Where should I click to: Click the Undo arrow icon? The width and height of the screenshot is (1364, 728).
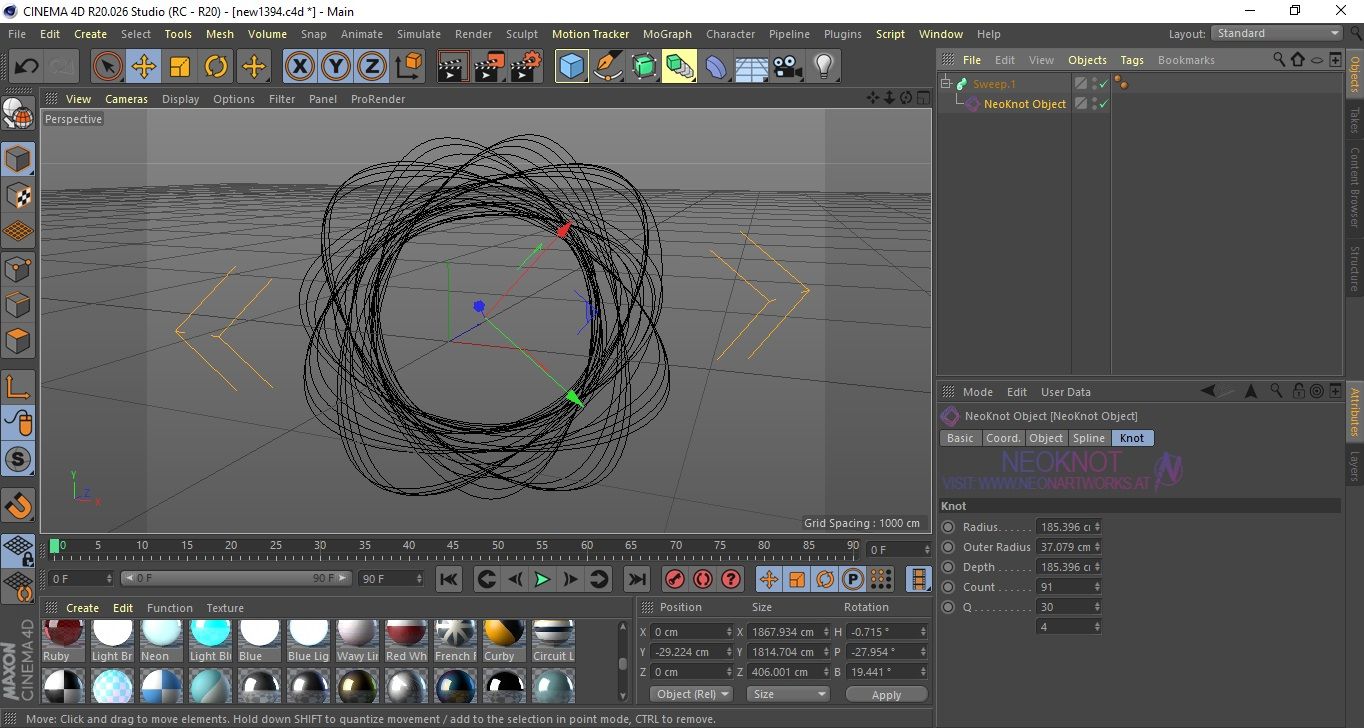pos(27,67)
